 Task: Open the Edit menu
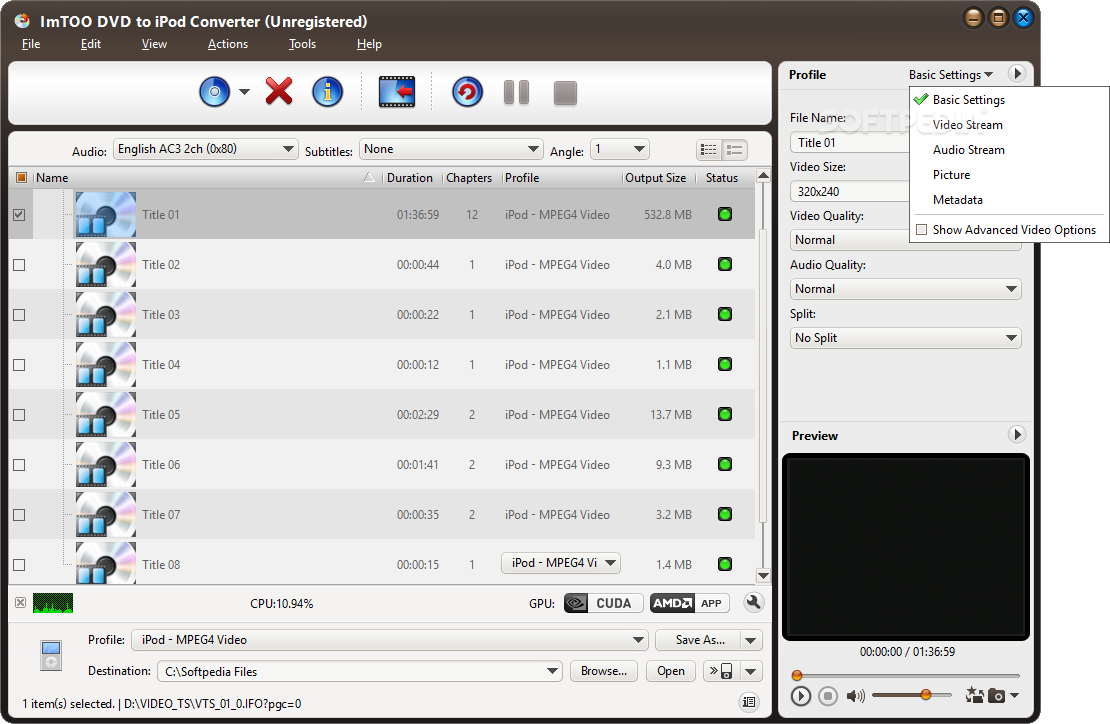pos(91,44)
